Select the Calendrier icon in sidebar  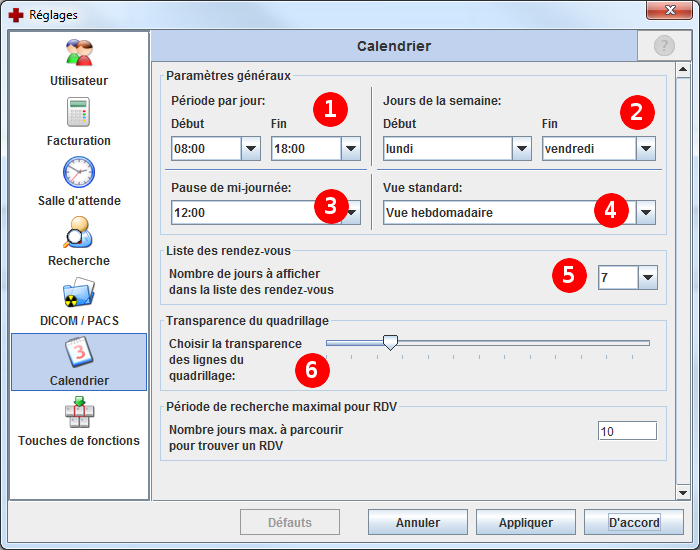pyautogui.click(x=79, y=353)
